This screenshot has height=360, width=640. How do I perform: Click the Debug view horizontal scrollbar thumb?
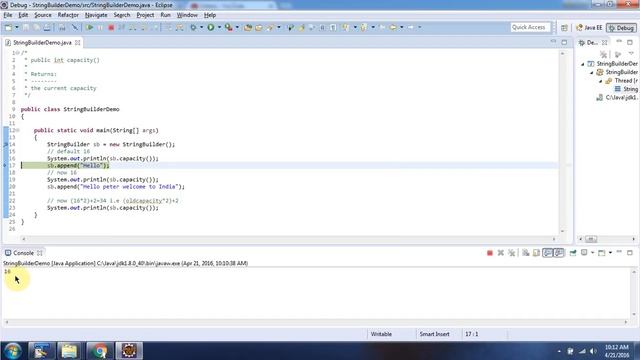tap(591, 239)
